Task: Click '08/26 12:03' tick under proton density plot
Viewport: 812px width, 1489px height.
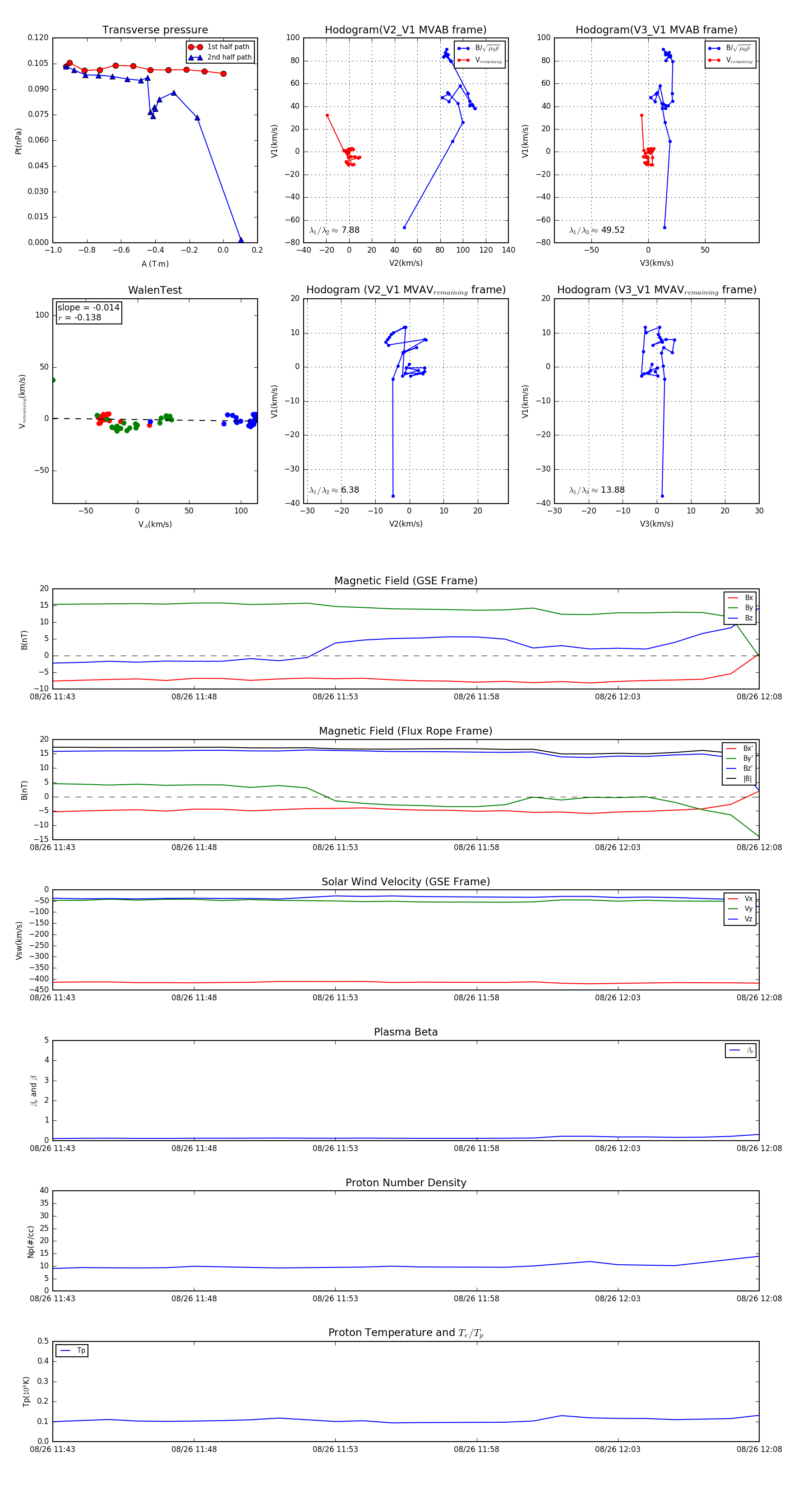Action: (x=618, y=1299)
